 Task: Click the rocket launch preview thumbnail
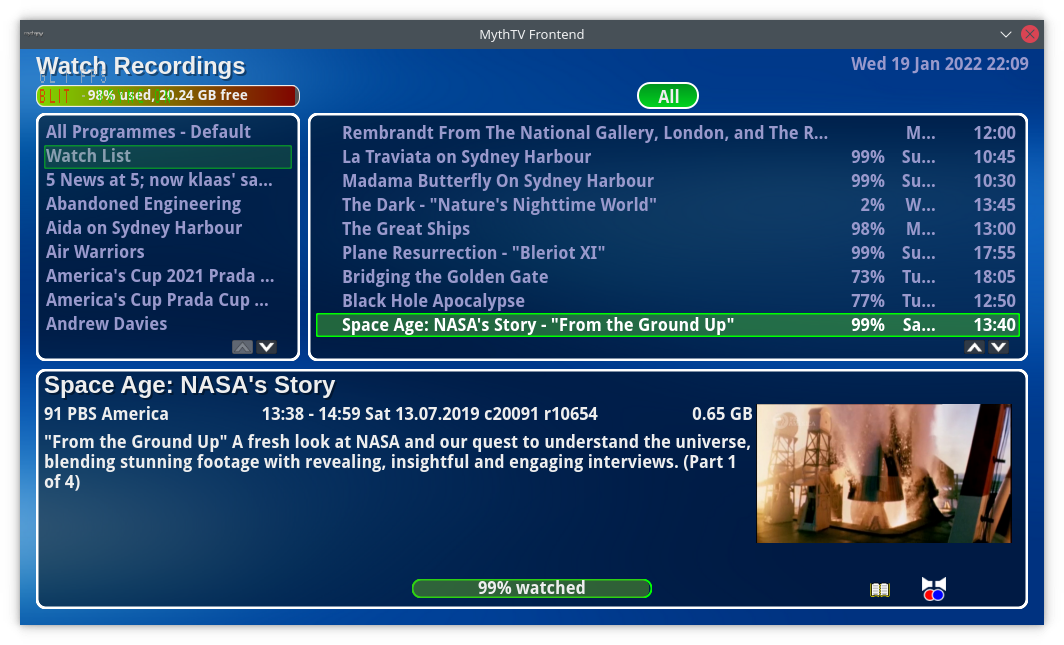tap(884, 473)
